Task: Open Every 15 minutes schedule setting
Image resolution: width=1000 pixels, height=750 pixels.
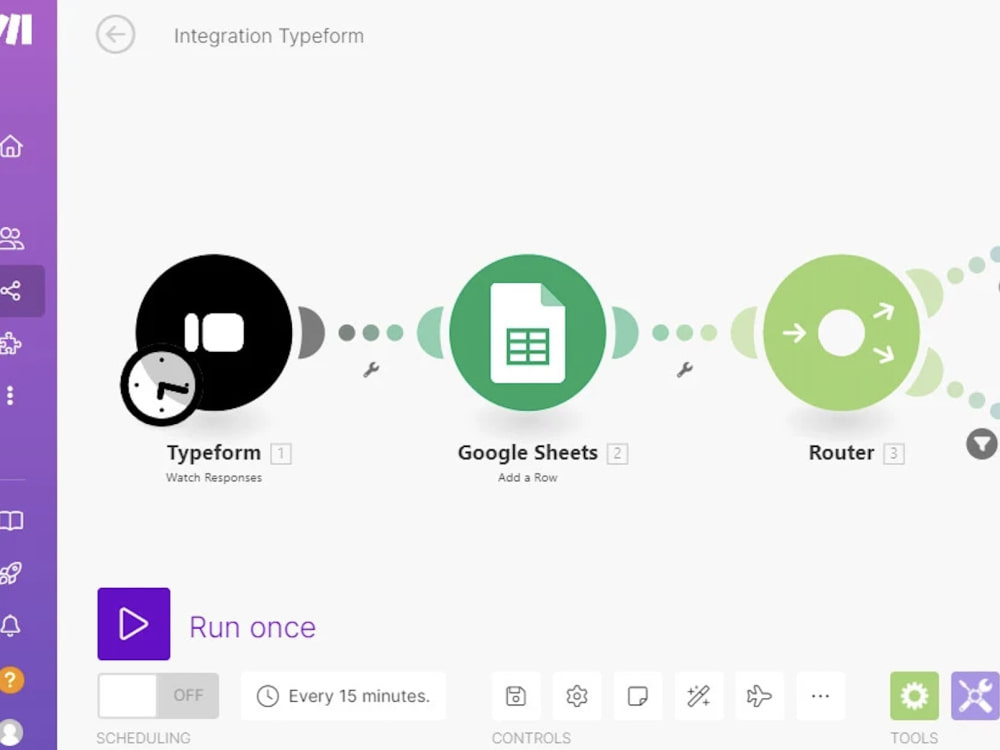Action: click(344, 696)
